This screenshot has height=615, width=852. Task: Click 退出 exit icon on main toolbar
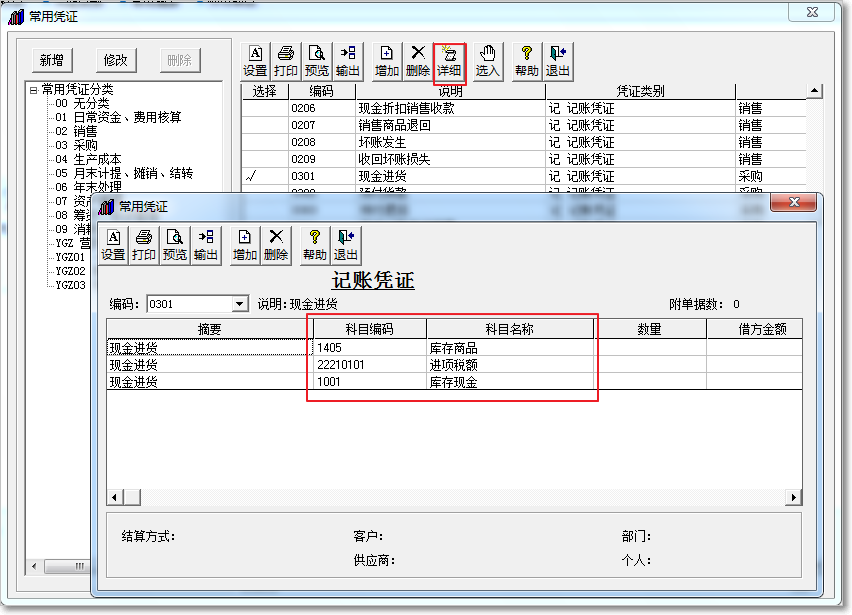[x=558, y=60]
